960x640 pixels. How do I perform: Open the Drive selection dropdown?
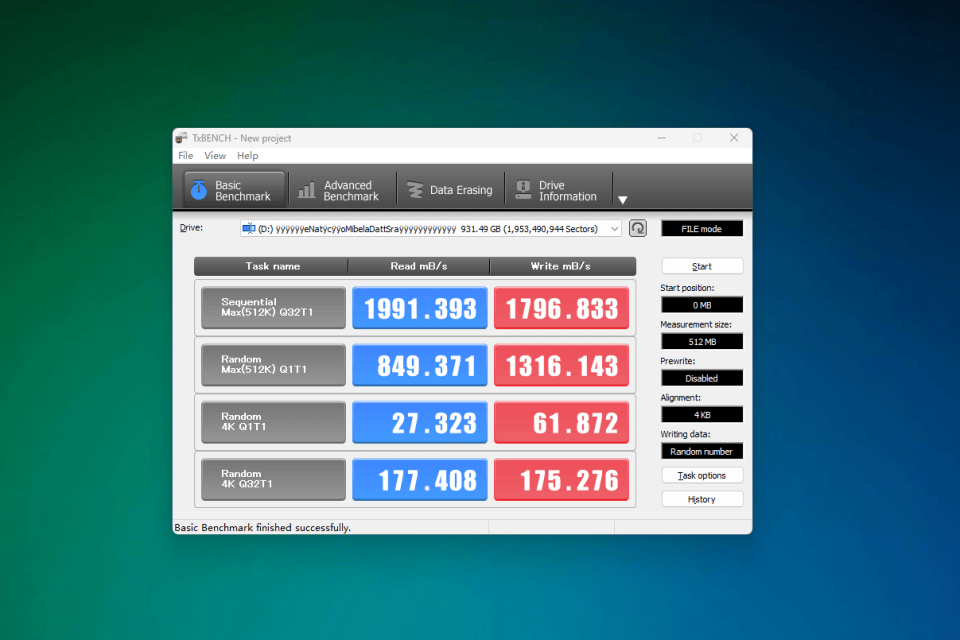[431, 229]
